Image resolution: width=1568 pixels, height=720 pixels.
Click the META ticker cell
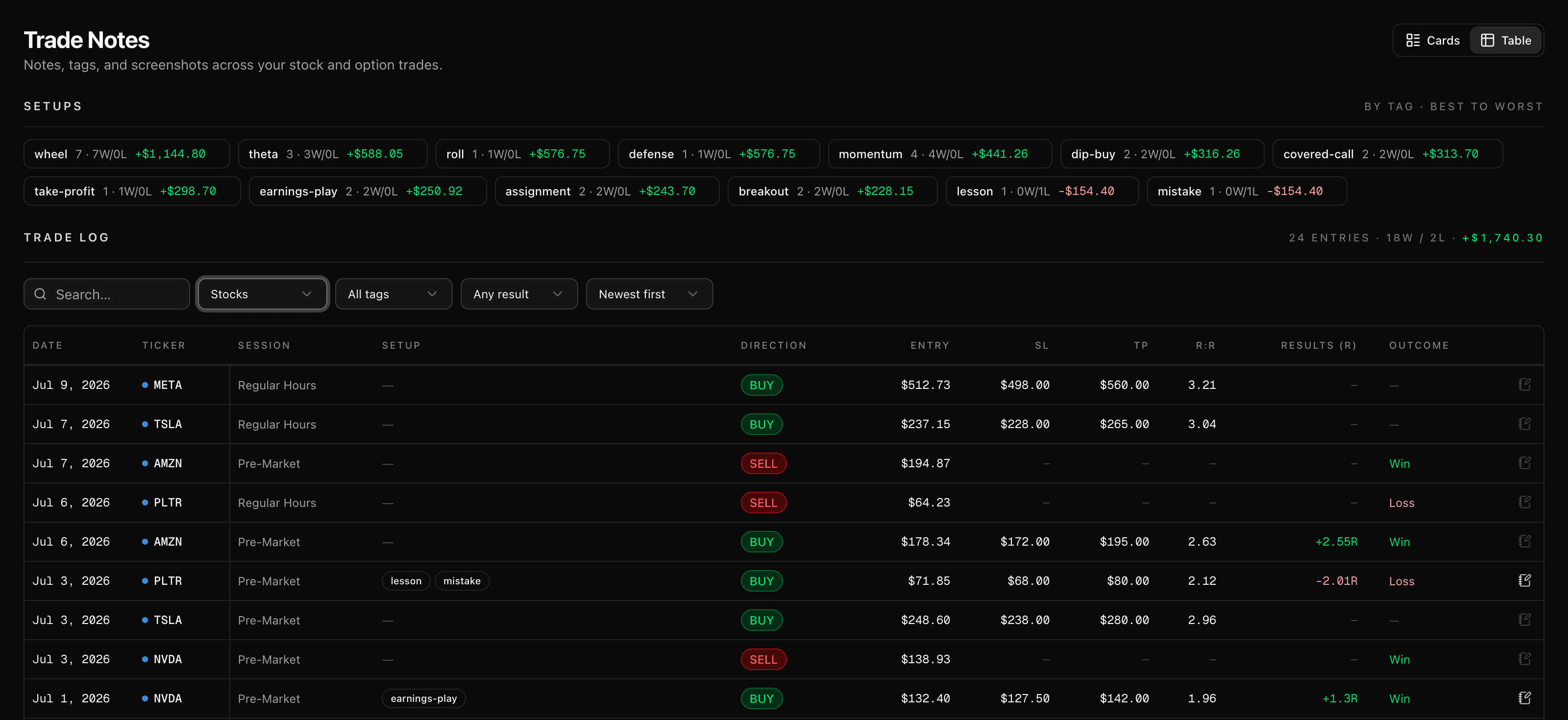[168, 384]
